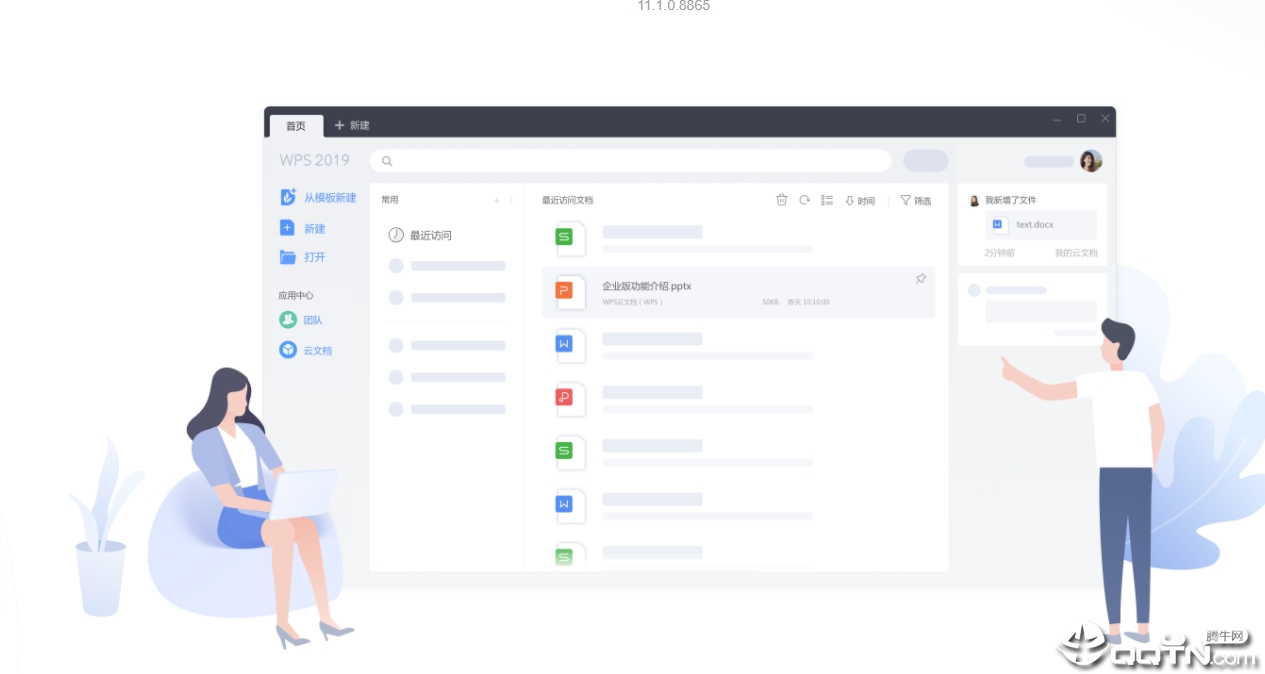Switch to the 首页 tab

(x=296, y=126)
